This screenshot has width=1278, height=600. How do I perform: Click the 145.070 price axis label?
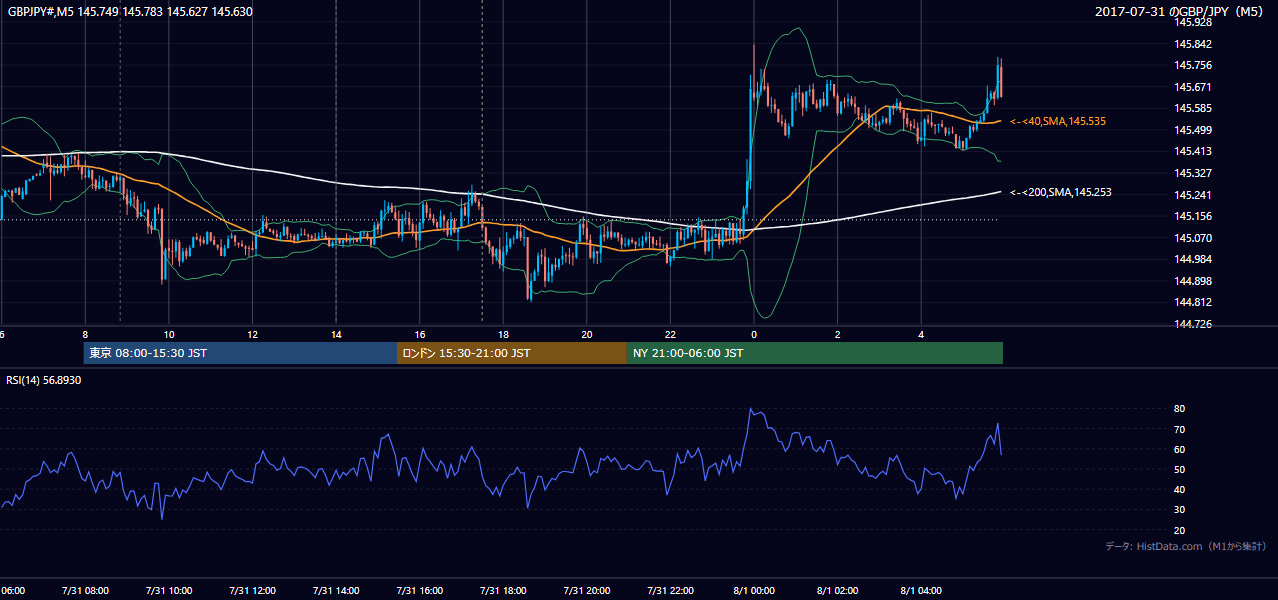[x=1191, y=238]
